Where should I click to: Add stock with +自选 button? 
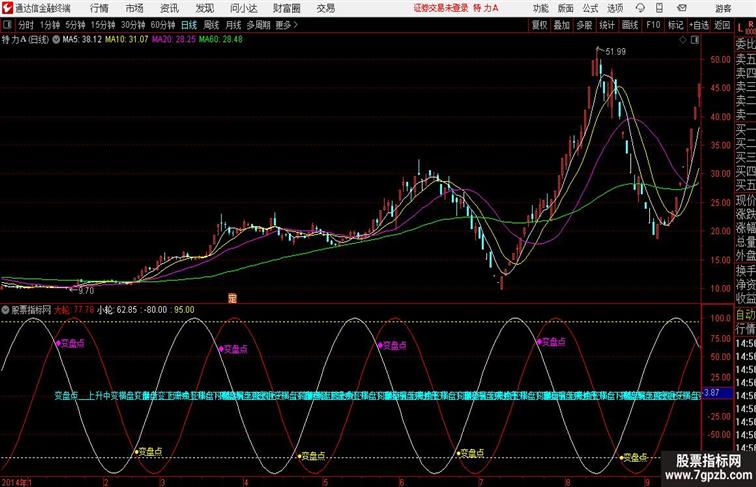pyautogui.click(x=699, y=25)
